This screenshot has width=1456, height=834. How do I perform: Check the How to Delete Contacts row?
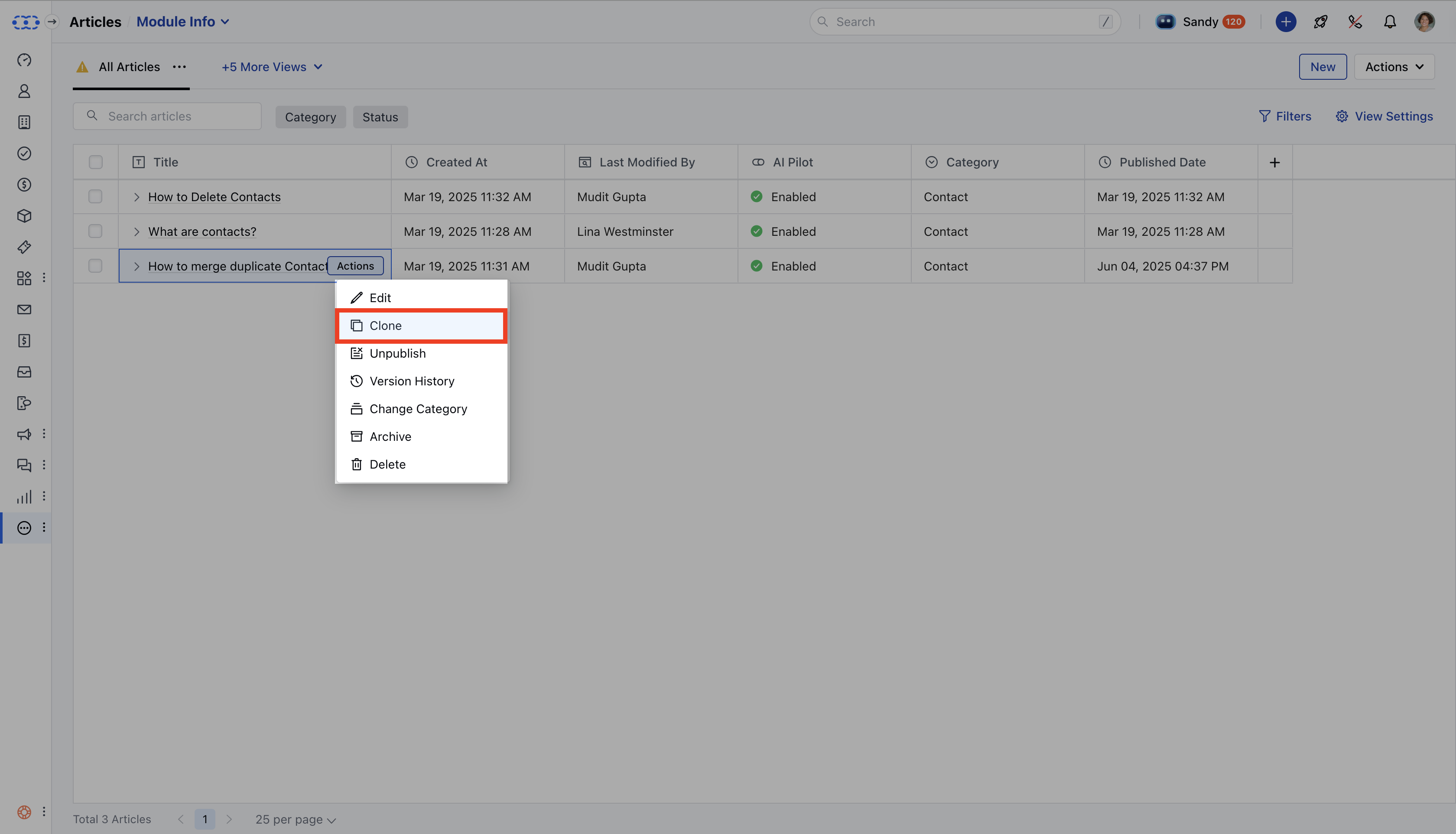click(x=96, y=196)
